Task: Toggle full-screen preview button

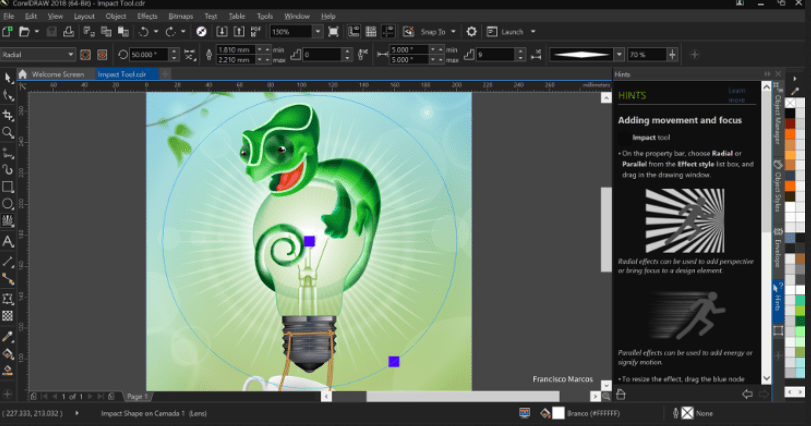Action: coord(334,32)
